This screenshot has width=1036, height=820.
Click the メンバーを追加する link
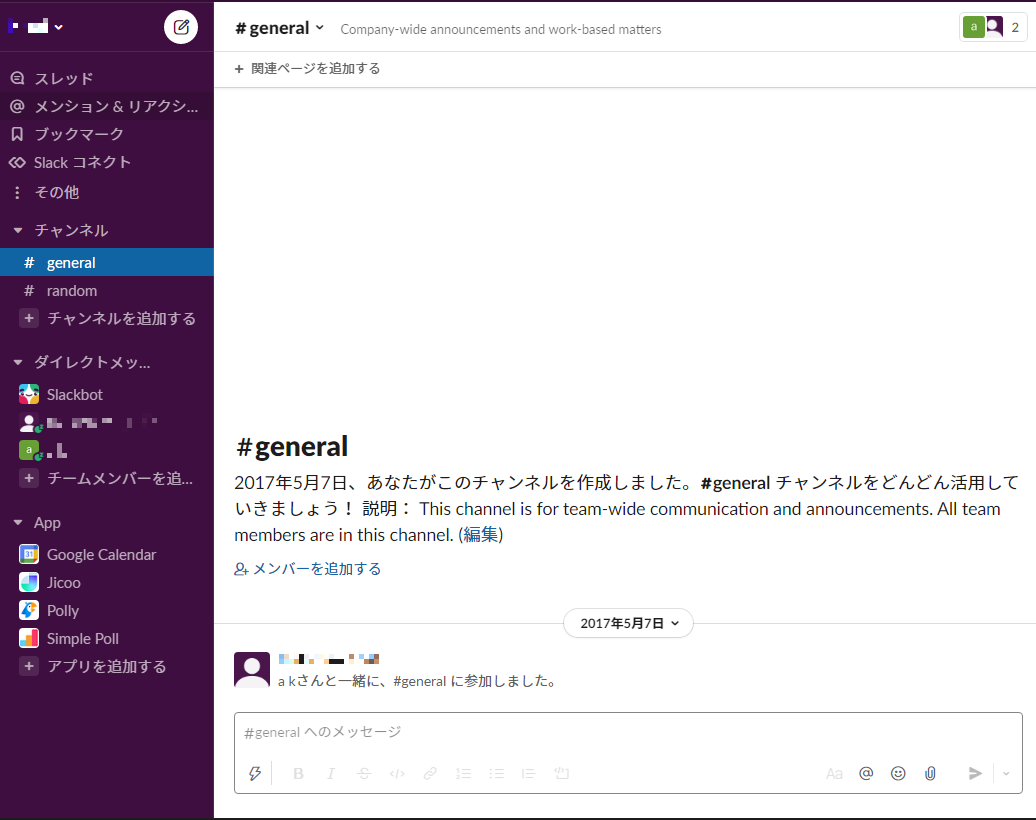coord(308,568)
